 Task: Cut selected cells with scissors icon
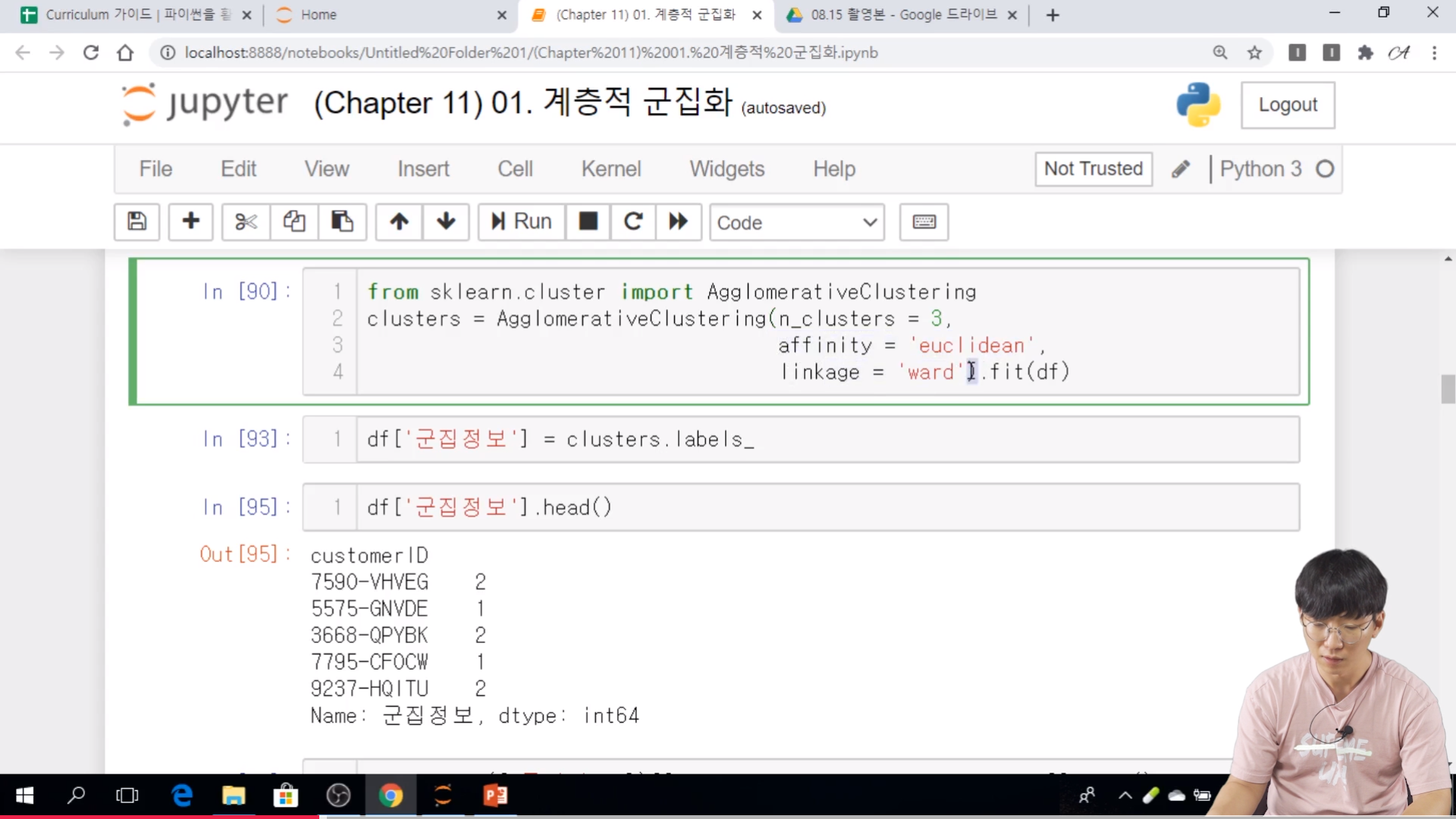[246, 221]
